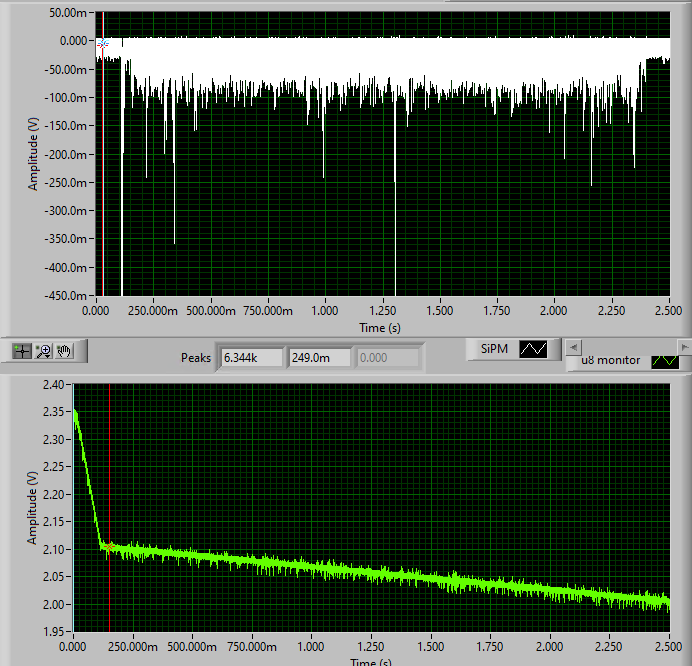The width and height of the screenshot is (692, 666).
Task: Click the -200.0m tick on SiPM Y axis
Action: pos(65,154)
